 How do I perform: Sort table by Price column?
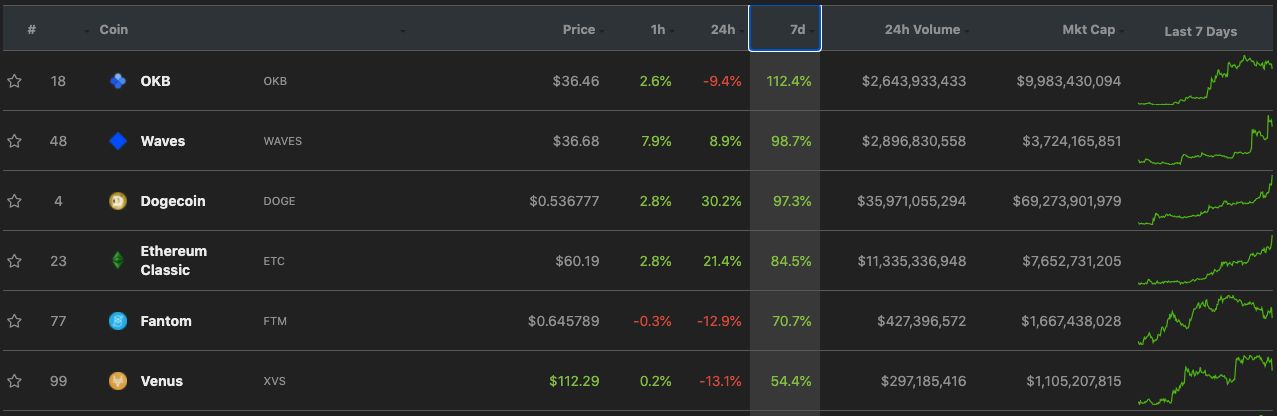click(x=579, y=29)
